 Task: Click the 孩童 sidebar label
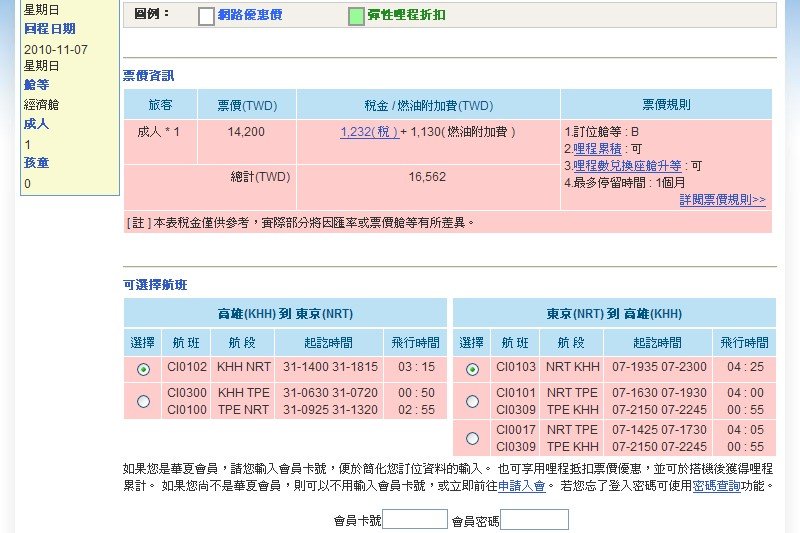(36, 163)
